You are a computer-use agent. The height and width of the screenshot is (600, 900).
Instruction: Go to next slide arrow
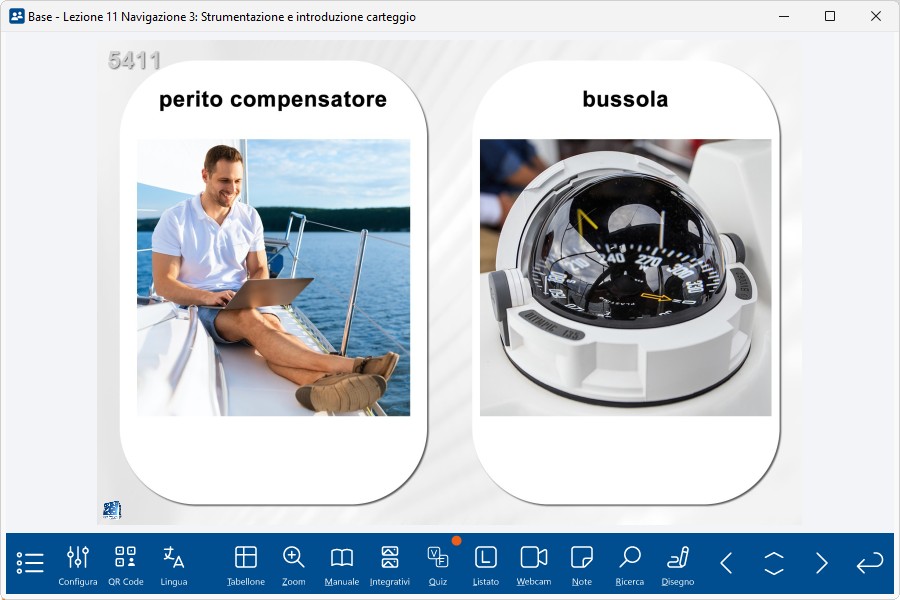[822, 563]
